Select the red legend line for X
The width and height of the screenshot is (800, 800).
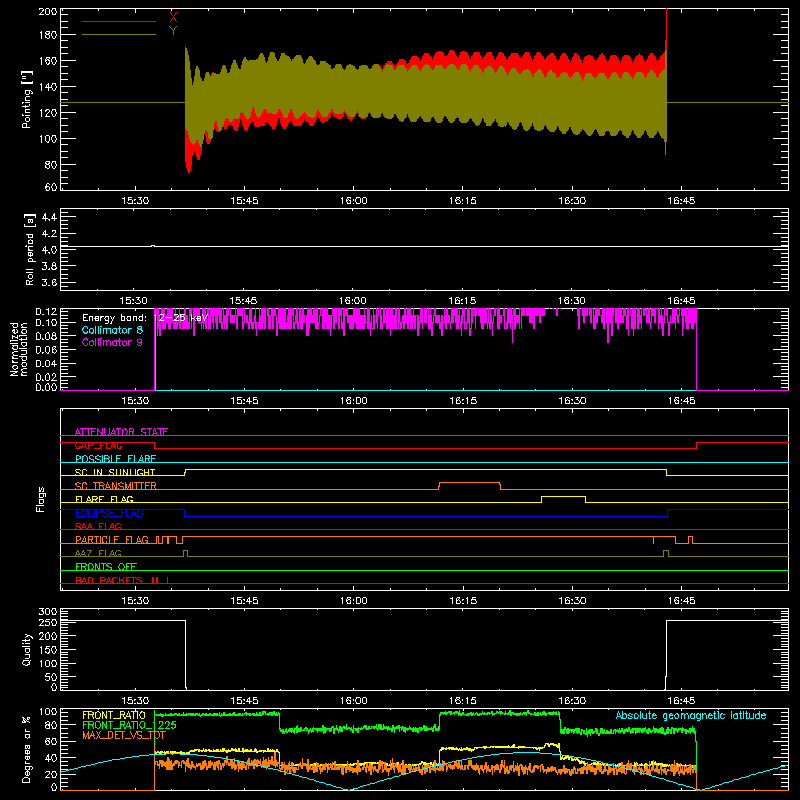coord(119,21)
